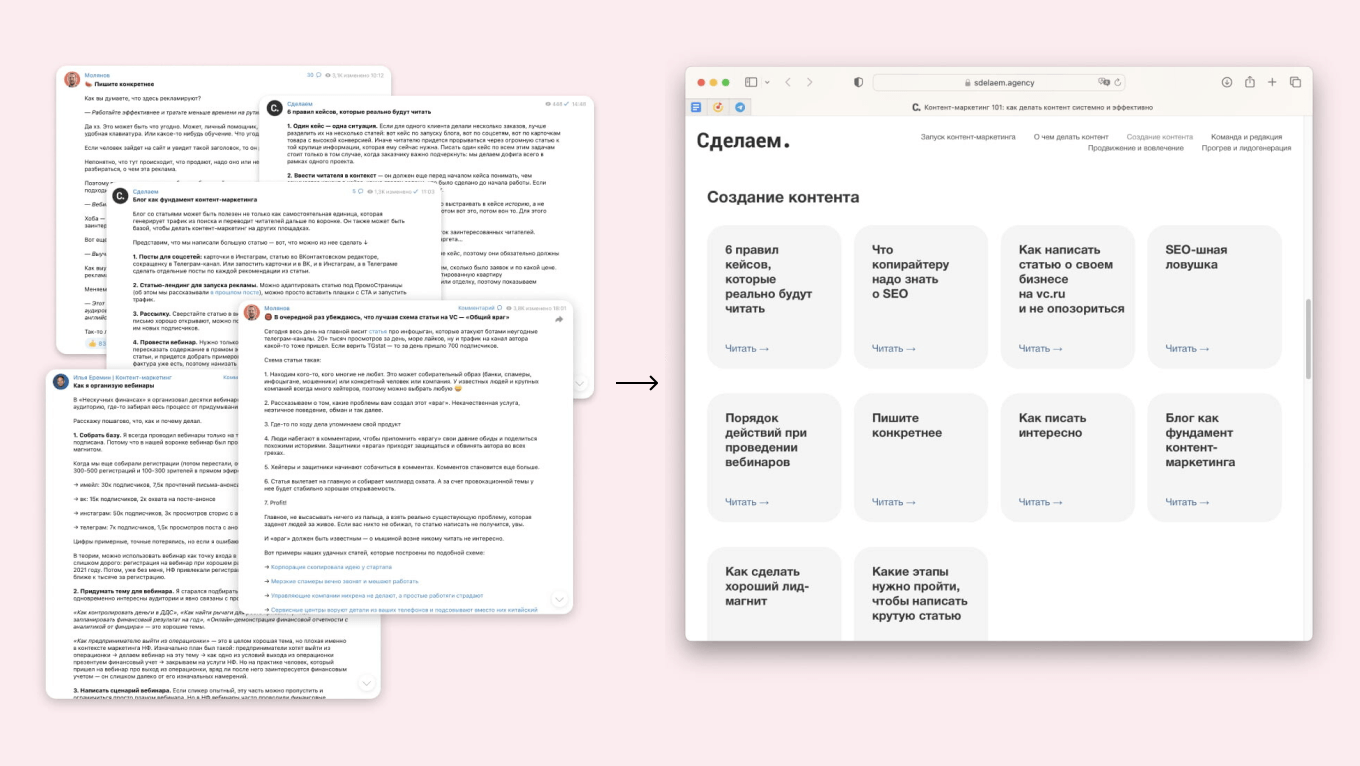Click the translate icon in address bar

[x=1103, y=83]
